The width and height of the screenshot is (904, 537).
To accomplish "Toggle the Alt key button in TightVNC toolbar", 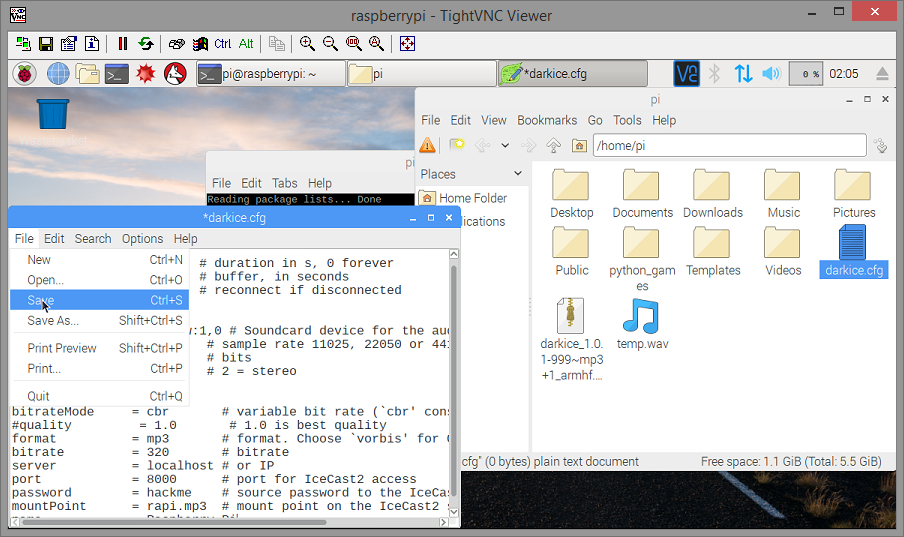I will point(246,44).
